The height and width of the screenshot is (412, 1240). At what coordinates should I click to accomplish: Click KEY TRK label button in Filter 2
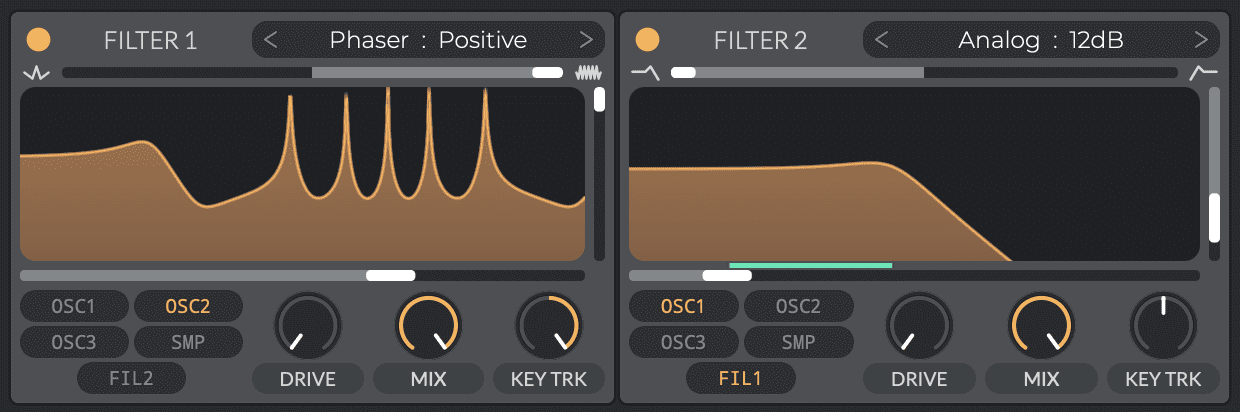coord(1163,379)
